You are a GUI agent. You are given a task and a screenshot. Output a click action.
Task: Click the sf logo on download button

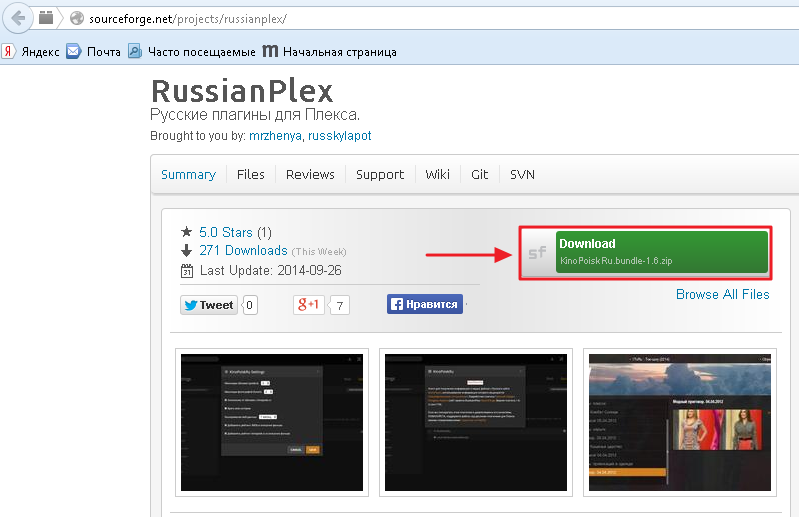(x=538, y=253)
